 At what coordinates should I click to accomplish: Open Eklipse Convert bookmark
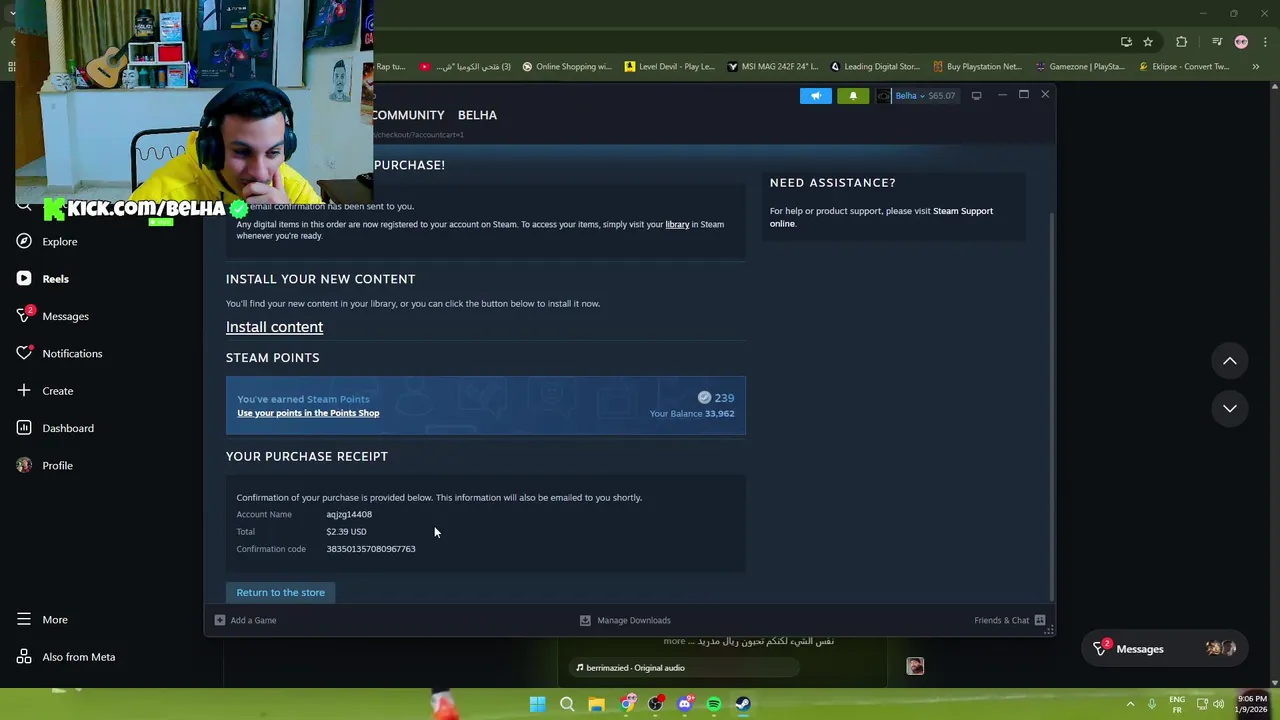[1184, 67]
